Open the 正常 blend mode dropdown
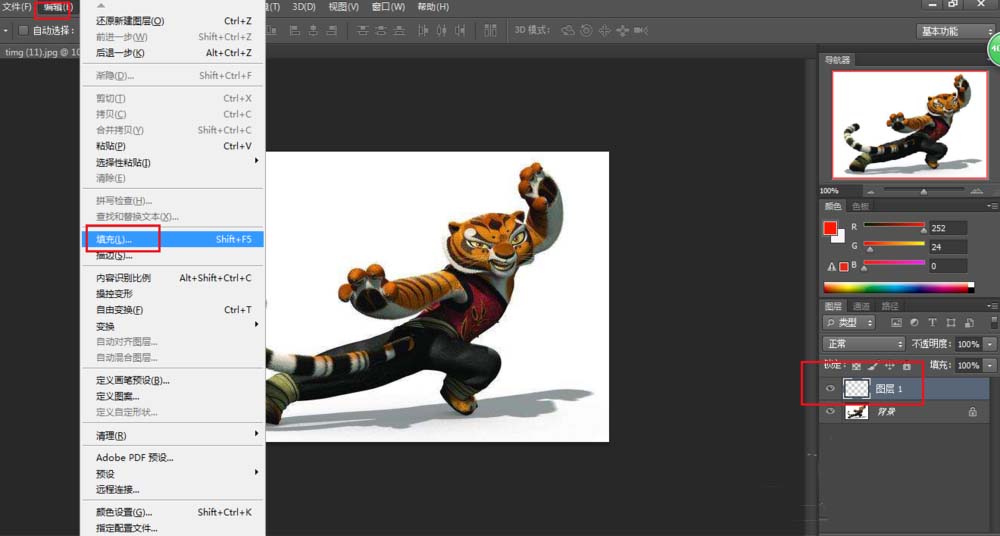The image size is (1000, 536). [863, 344]
